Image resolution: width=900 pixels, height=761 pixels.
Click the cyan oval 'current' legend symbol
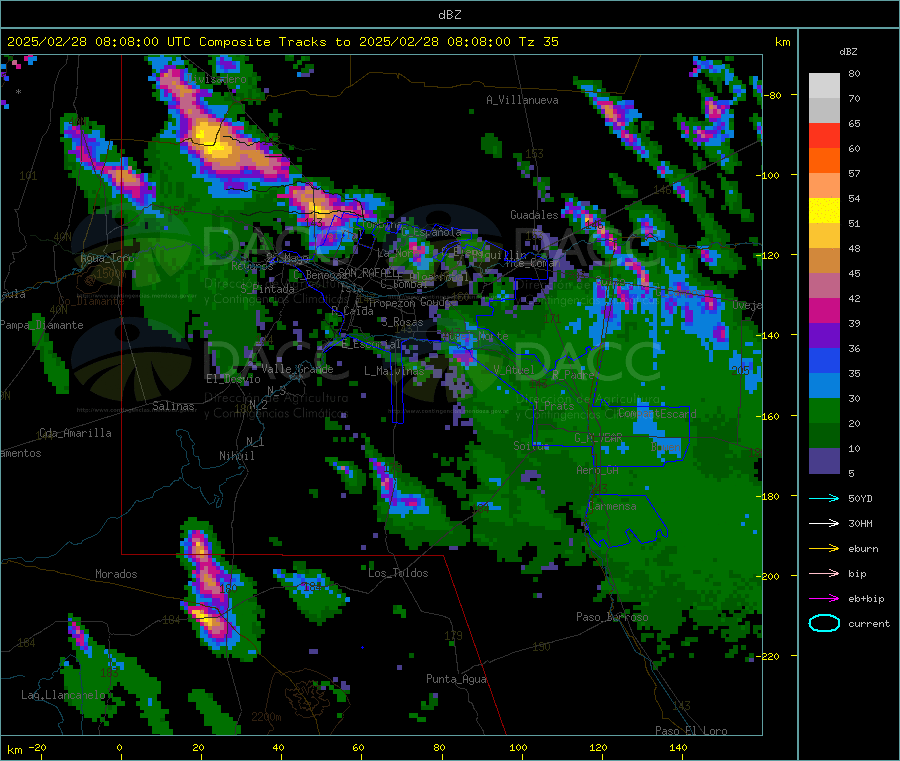tap(824, 623)
